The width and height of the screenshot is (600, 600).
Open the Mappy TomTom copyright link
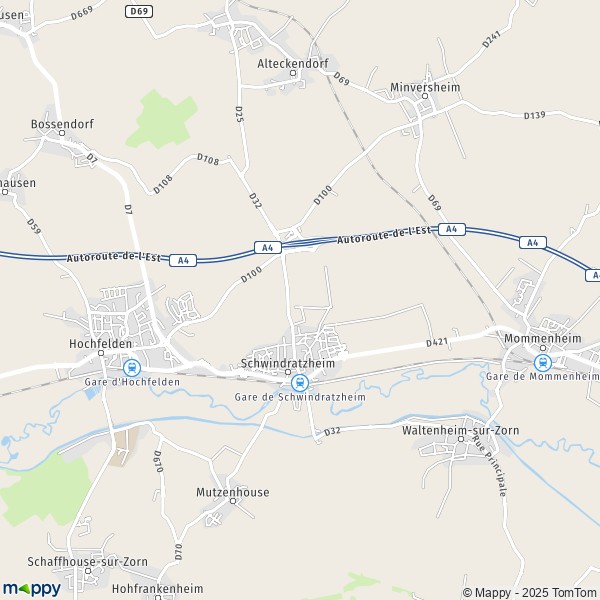tap(531, 593)
